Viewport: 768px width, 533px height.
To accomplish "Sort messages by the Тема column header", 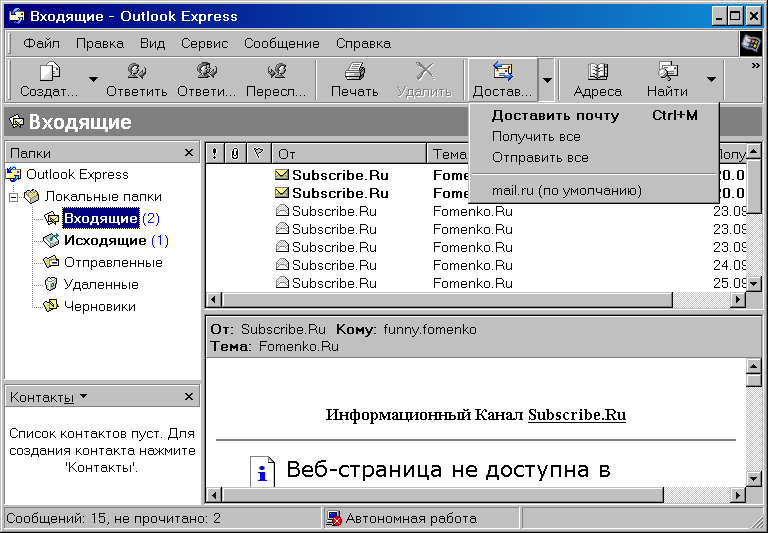I will click(x=448, y=154).
